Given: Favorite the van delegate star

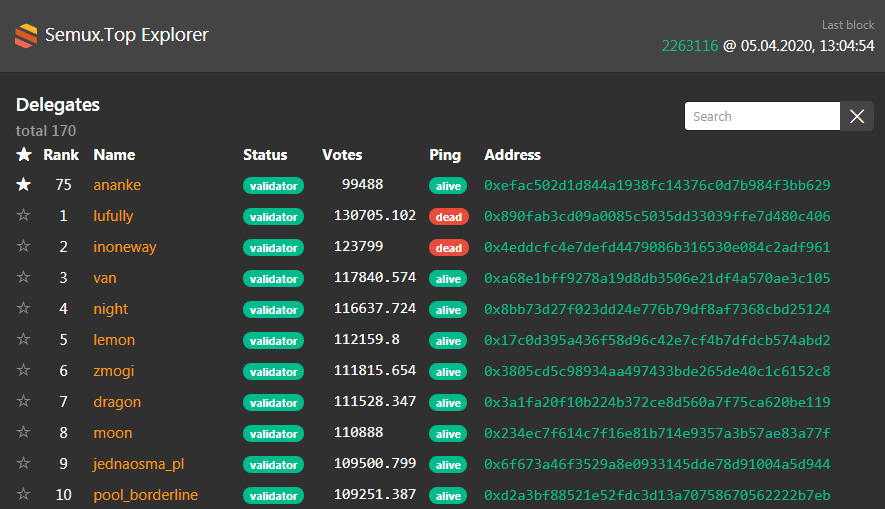Looking at the screenshot, I should click(24, 278).
